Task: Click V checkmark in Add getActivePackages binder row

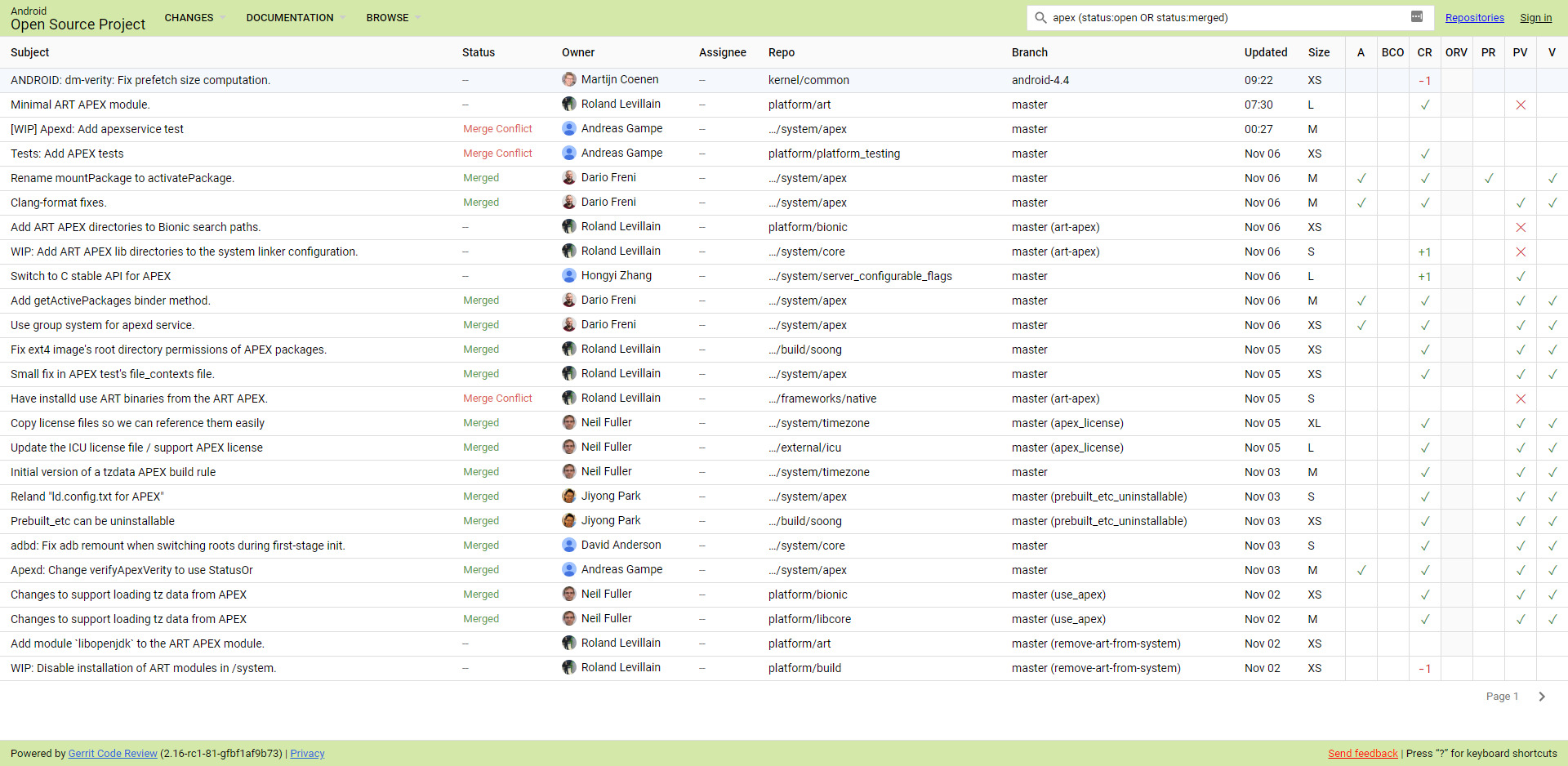Action: 1552,301
